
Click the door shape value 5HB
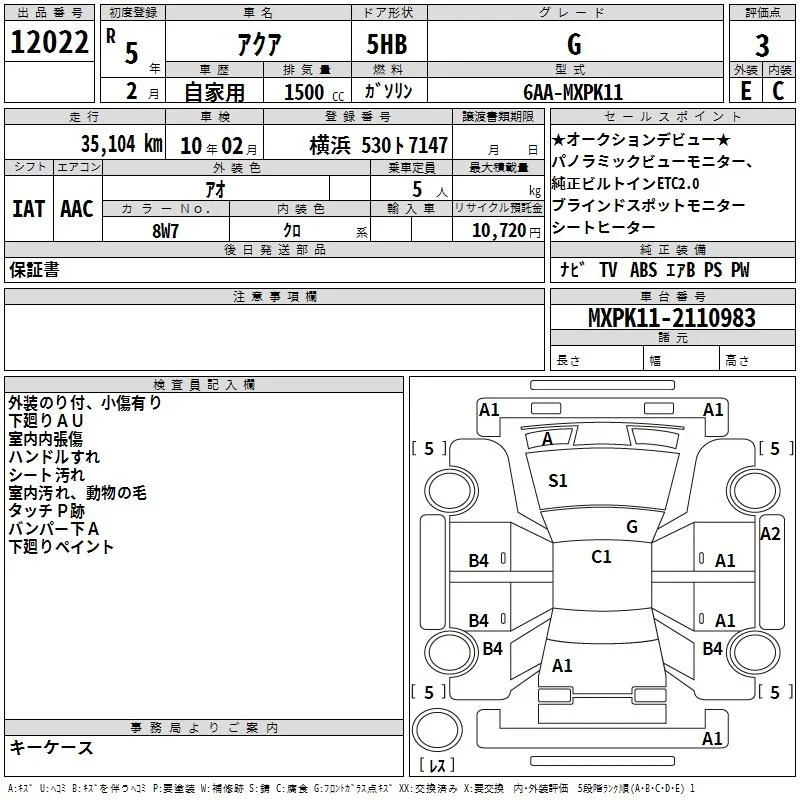click(x=387, y=44)
